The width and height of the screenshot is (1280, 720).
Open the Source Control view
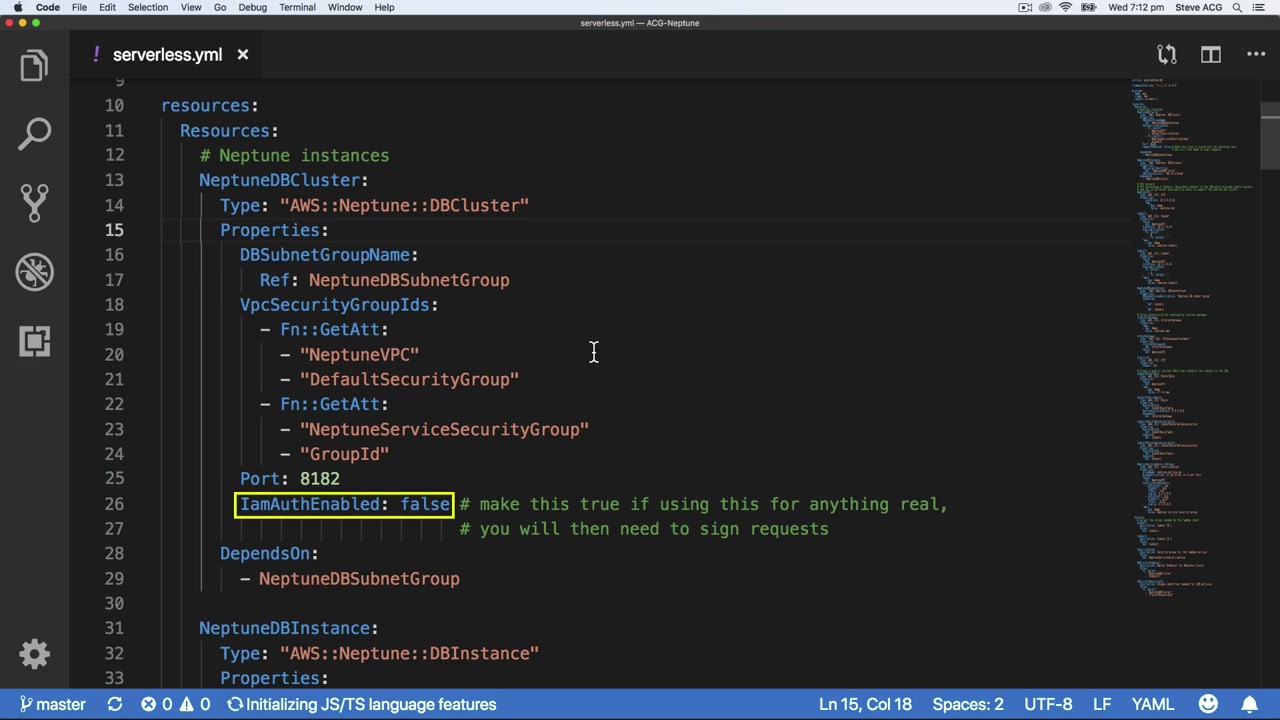coord(34,202)
